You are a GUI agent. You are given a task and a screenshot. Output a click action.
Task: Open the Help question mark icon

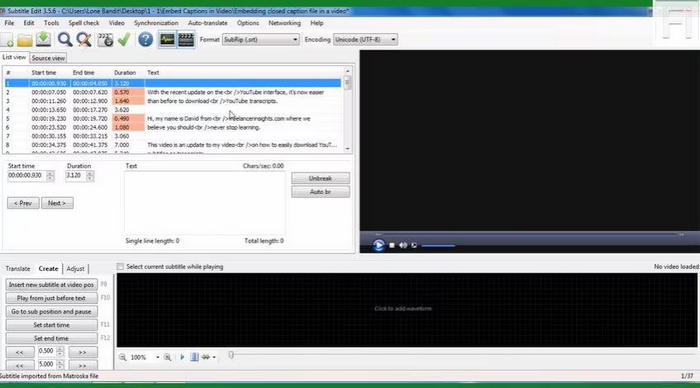pyautogui.click(x=145, y=40)
